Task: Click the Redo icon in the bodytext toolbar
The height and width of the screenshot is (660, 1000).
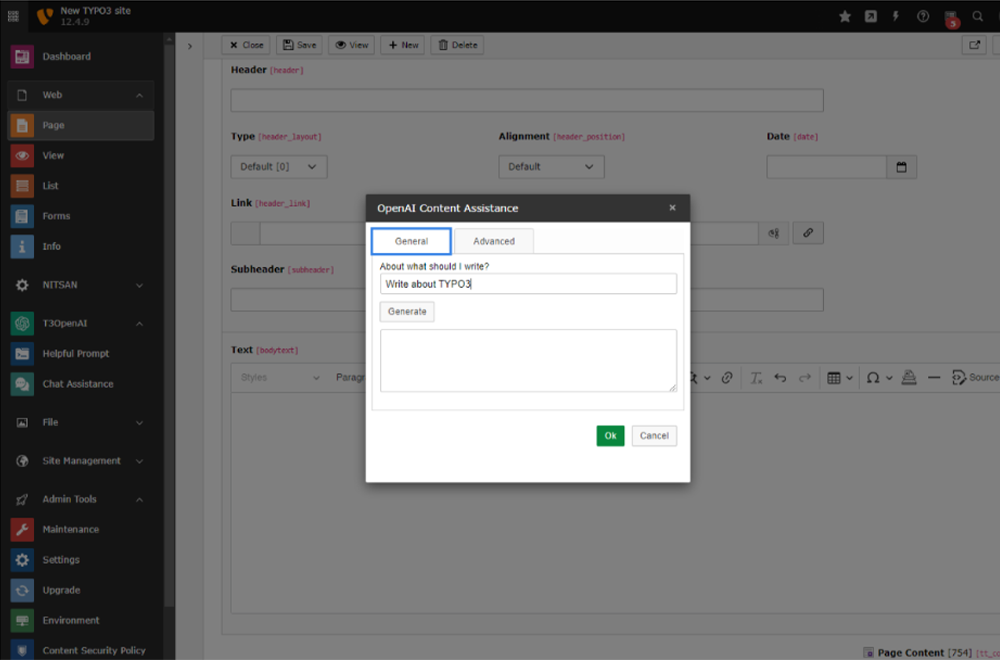Action: [x=806, y=377]
